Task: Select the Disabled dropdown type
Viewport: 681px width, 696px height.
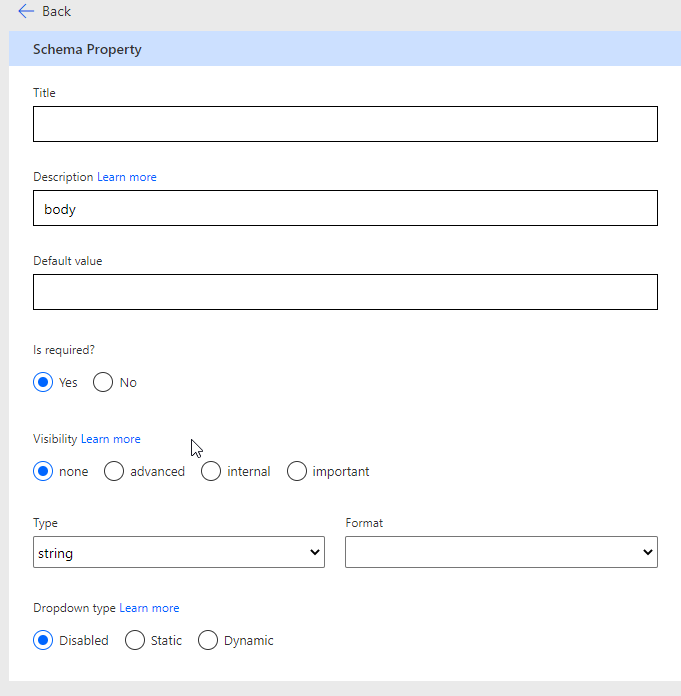Action: [43, 640]
